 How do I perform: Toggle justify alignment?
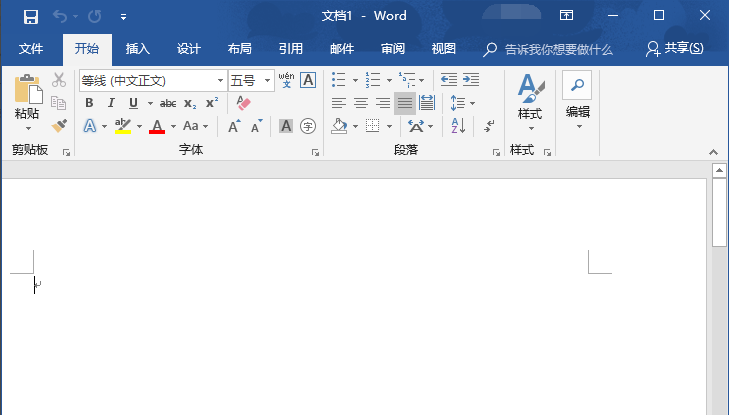tap(404, 103)
